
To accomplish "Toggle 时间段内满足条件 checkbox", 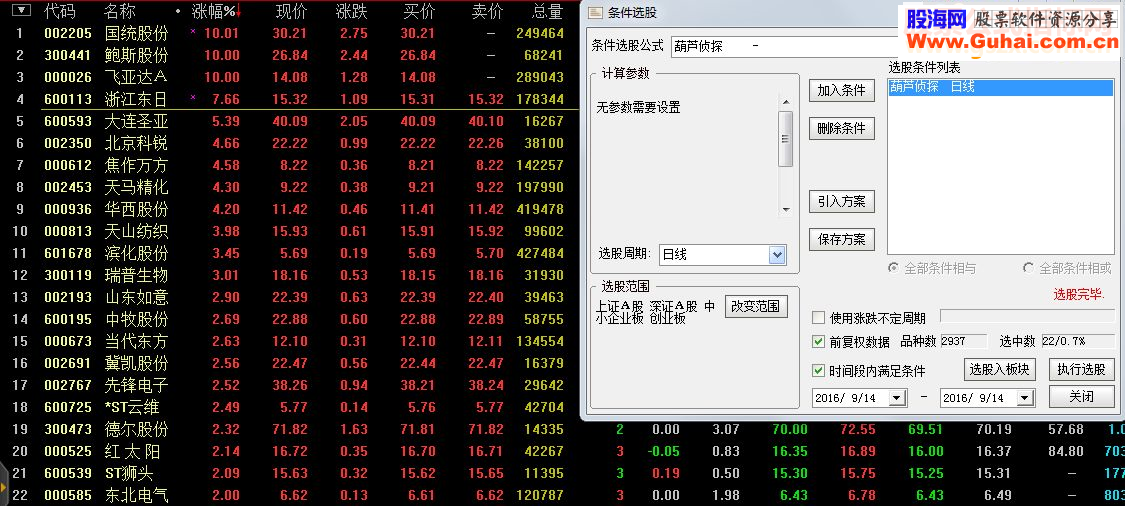I will pos(818,371).
